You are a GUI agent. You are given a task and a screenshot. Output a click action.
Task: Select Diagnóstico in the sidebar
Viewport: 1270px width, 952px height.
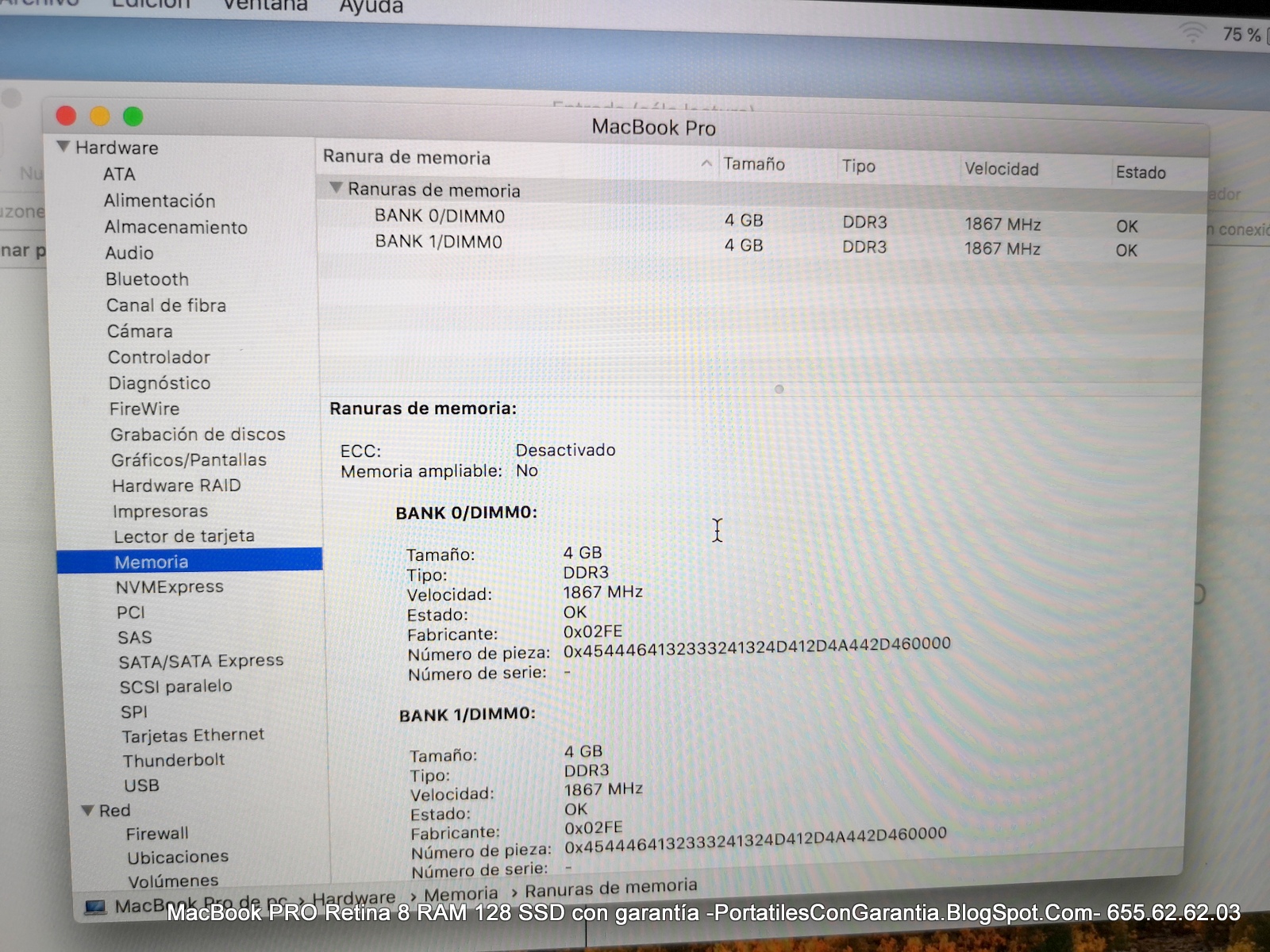point(160,383)
